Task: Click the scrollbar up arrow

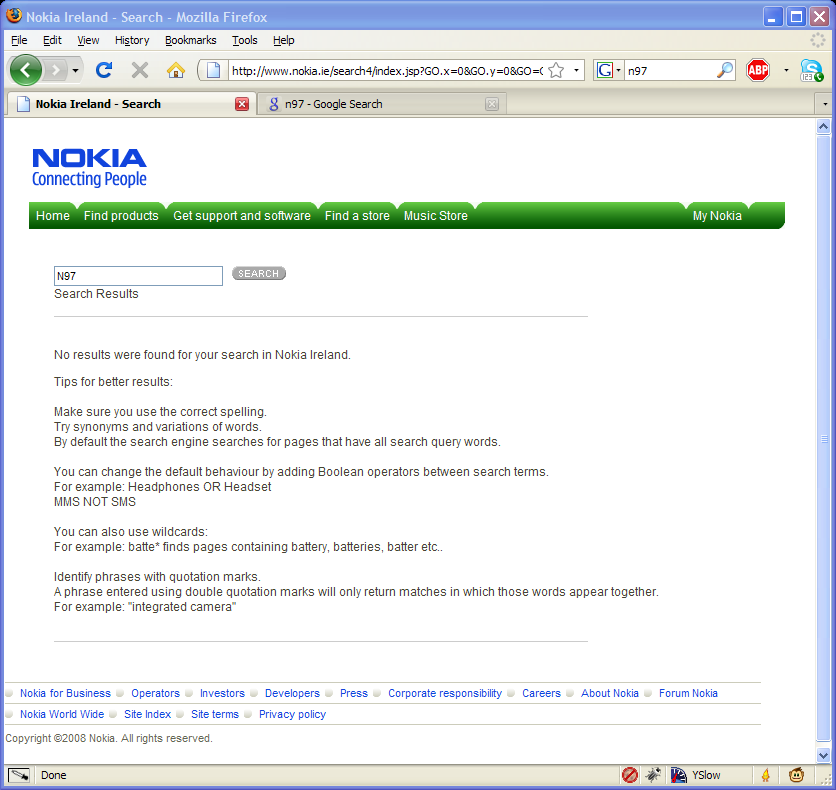Action: tap(823, 126)
